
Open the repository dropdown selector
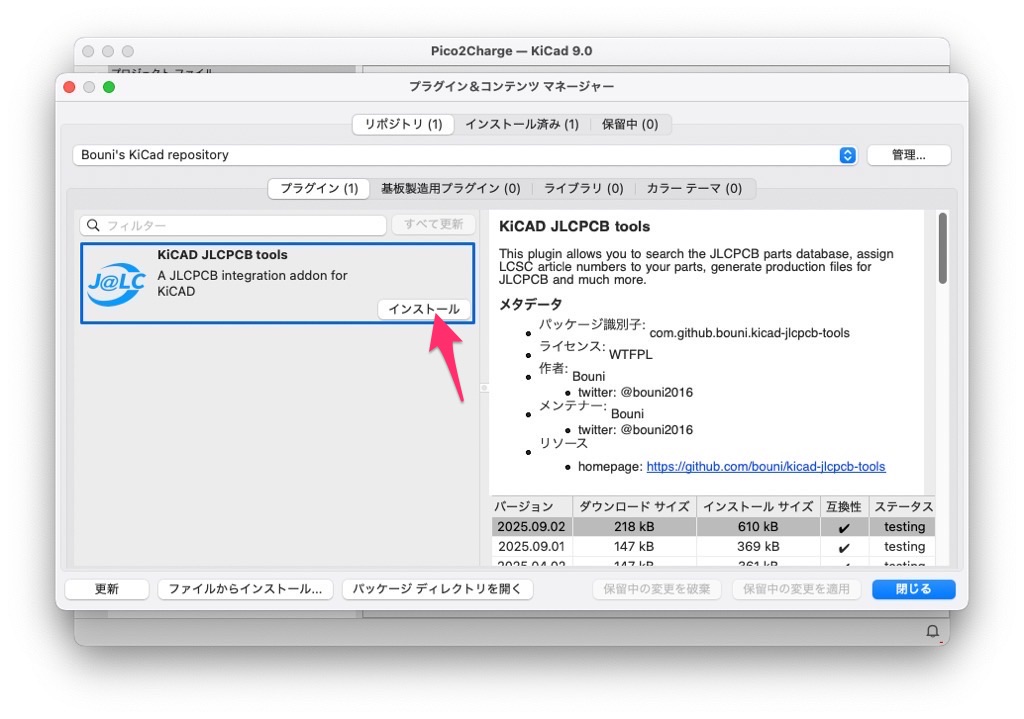point(847,155)
